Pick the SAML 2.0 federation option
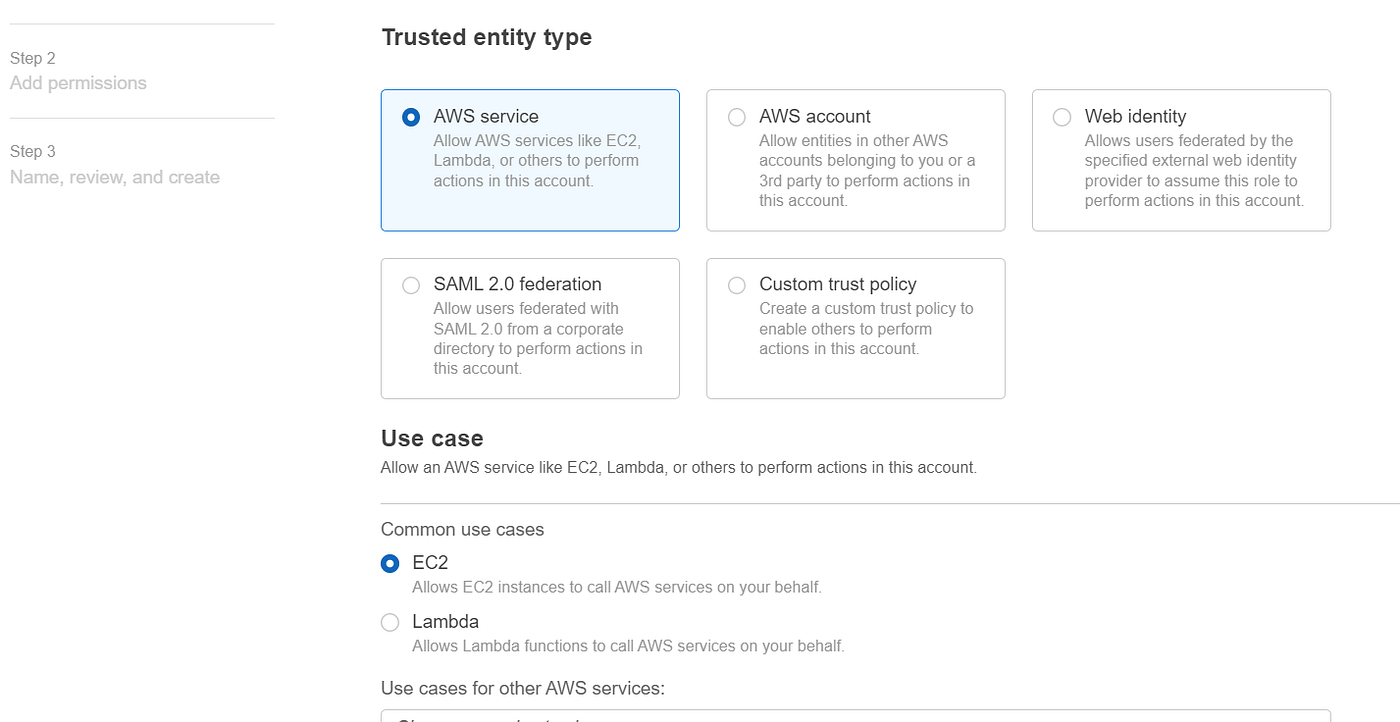1400x722 pixels. tap(410, 284)
